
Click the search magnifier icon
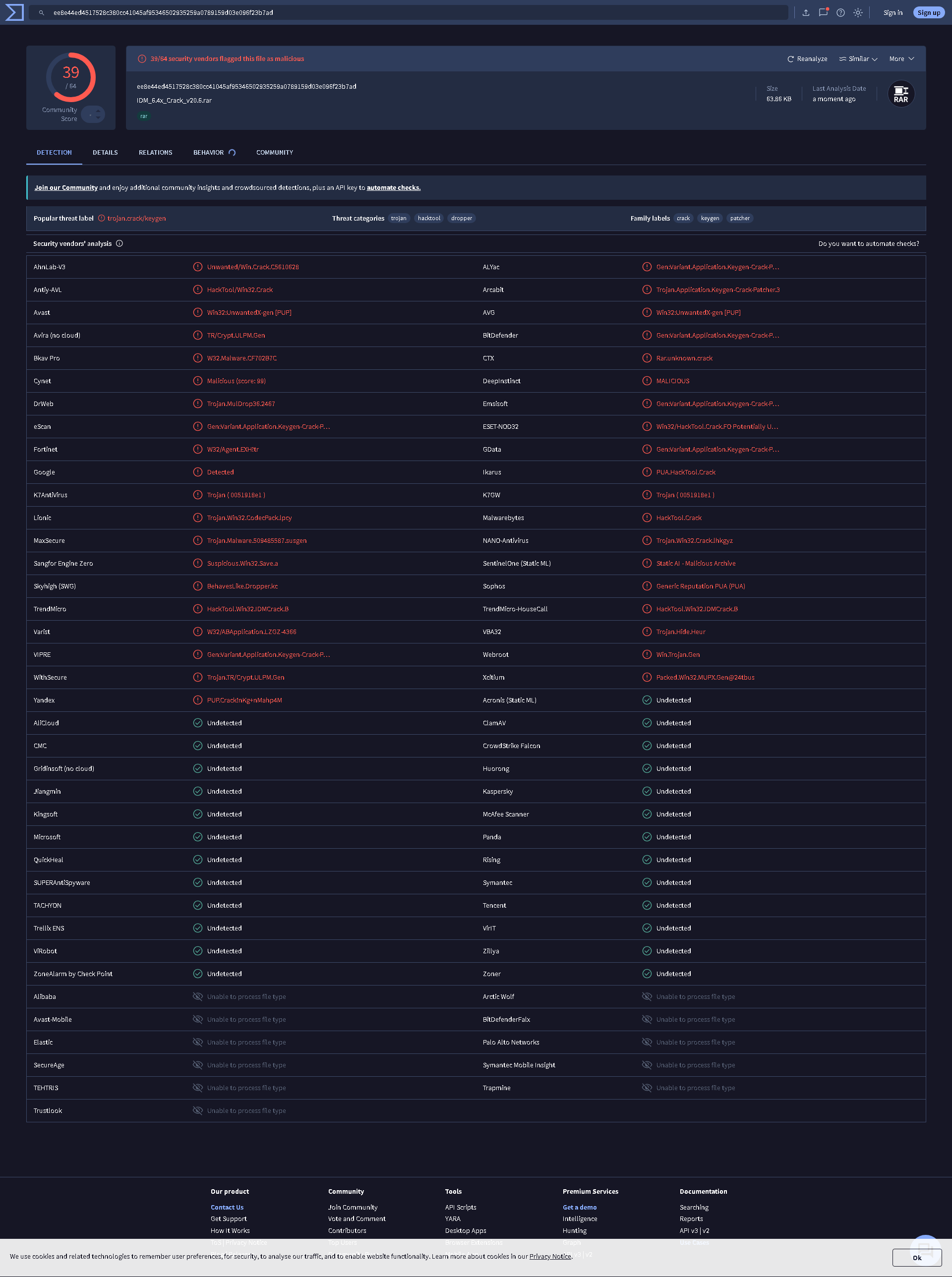pyautogui.click(x=42, y=13)
